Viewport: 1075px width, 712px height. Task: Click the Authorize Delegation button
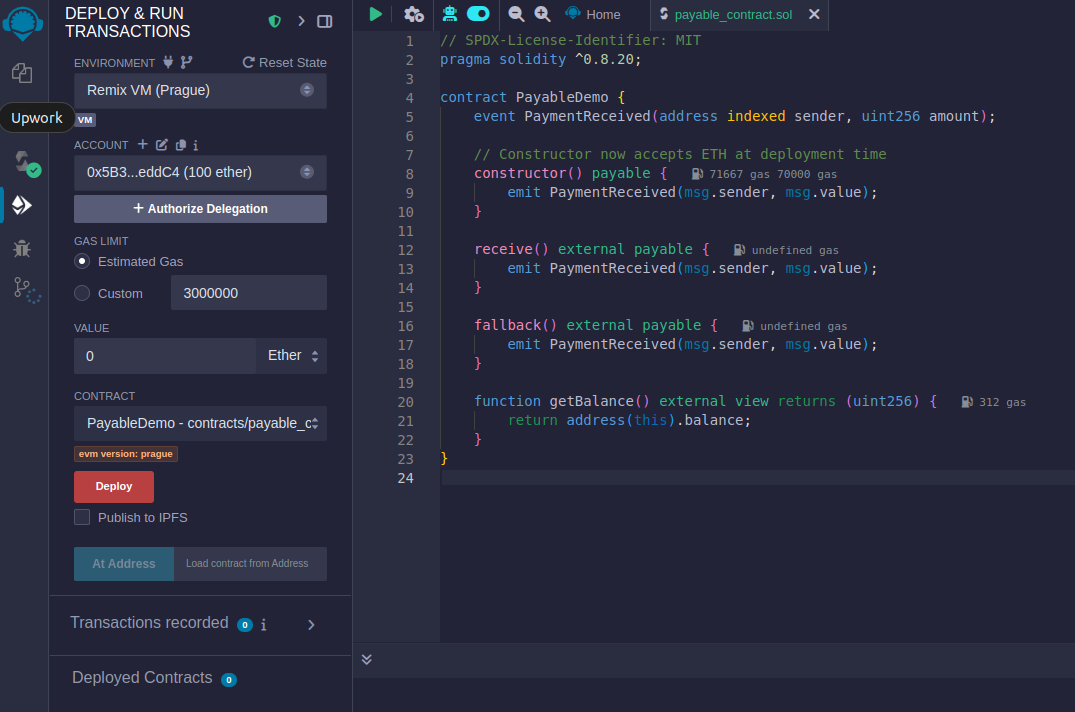(x=200, y=209)
